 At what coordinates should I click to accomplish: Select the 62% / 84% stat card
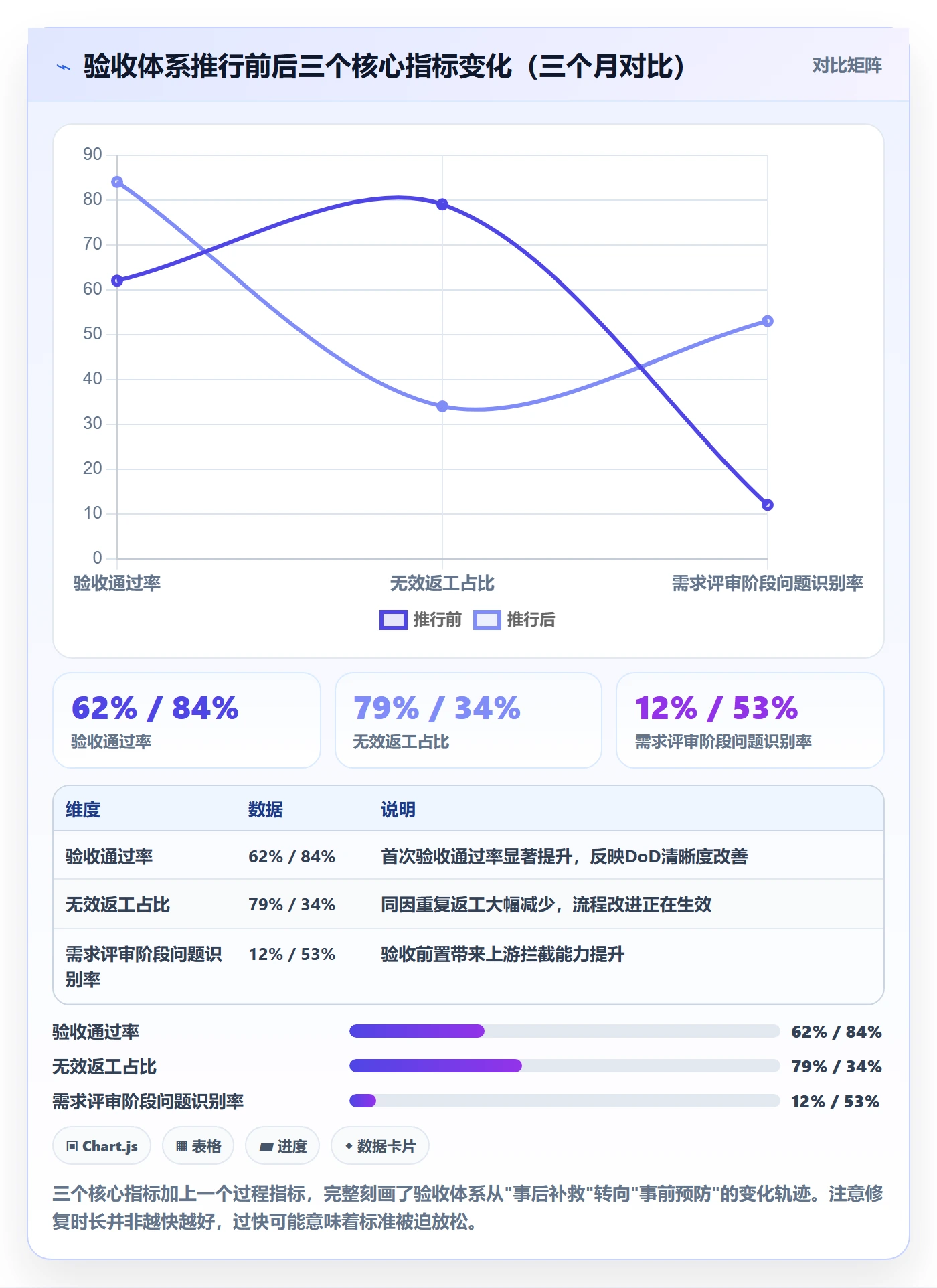tap(187, 720)
